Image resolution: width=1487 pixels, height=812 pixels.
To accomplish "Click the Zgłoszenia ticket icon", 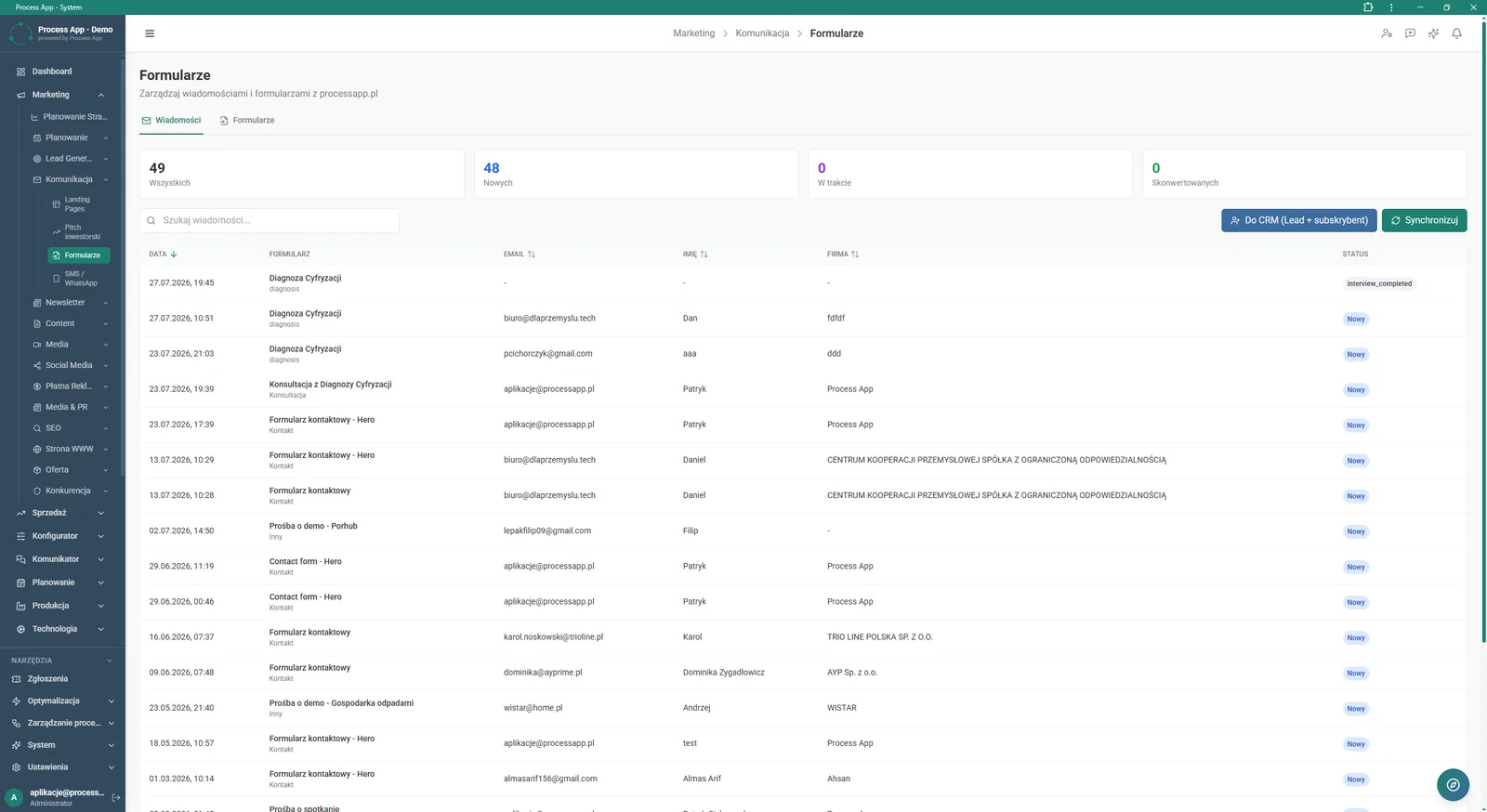I will [16, 679].
